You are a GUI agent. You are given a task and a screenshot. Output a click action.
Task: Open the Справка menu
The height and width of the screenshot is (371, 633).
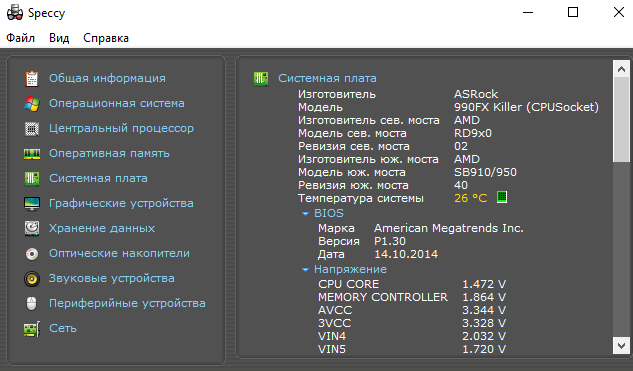pos(106,38)
